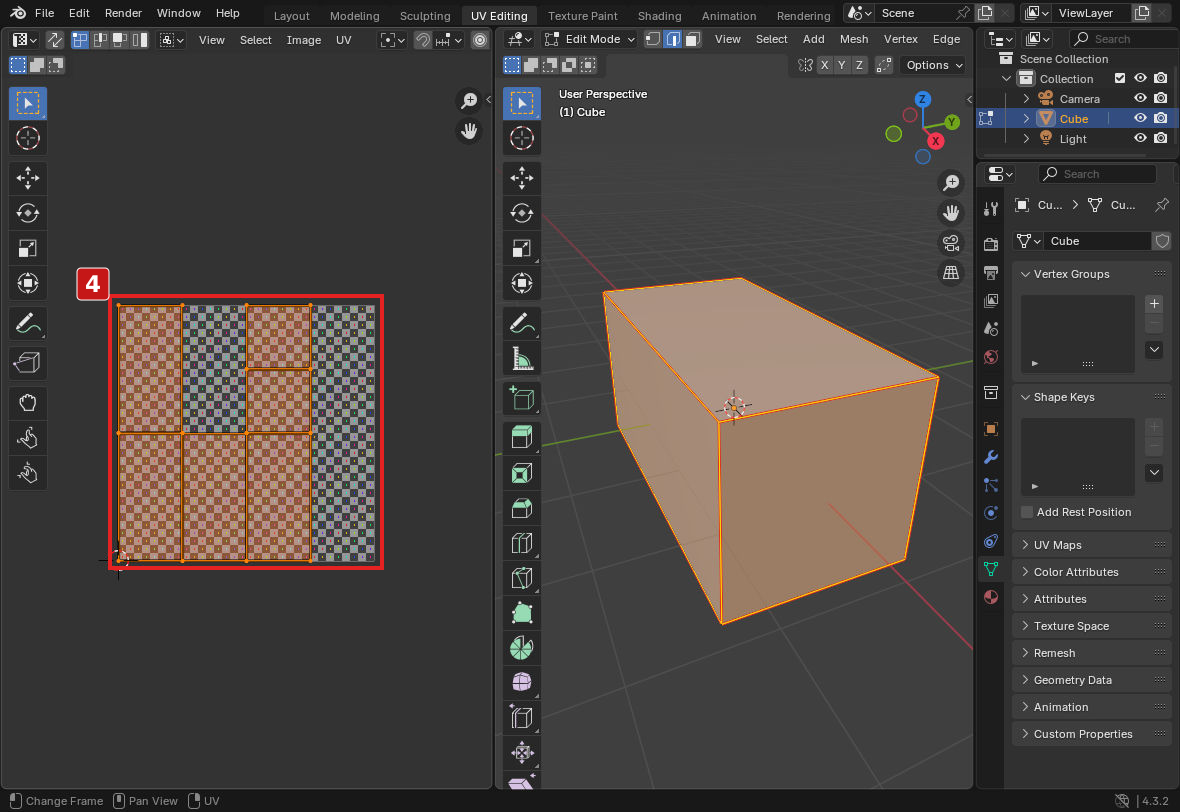Open the UV menu in UV editor

tap(343, 40)
